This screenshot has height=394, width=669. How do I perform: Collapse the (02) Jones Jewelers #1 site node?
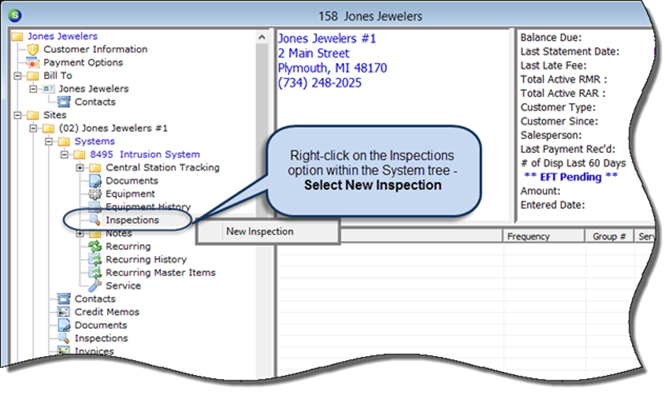click(33, 128)
